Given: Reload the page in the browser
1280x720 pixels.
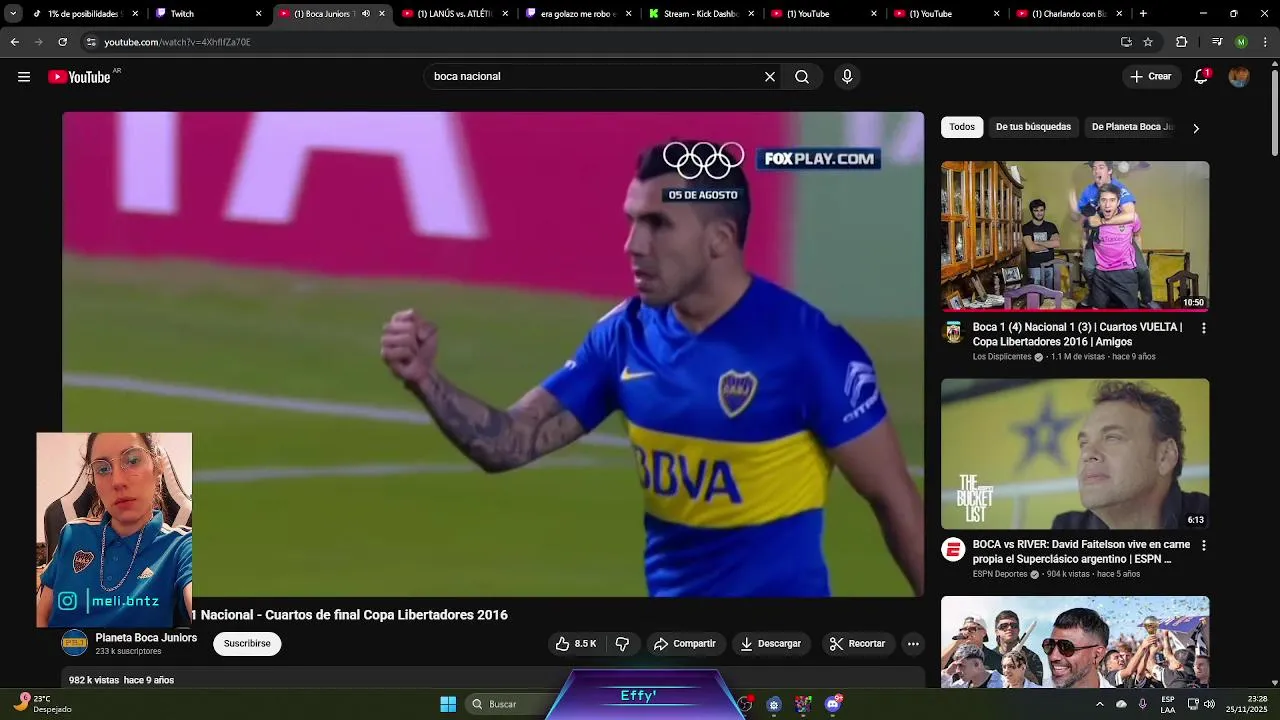Looking at the screenshot, I should click(x=62, y=42).
